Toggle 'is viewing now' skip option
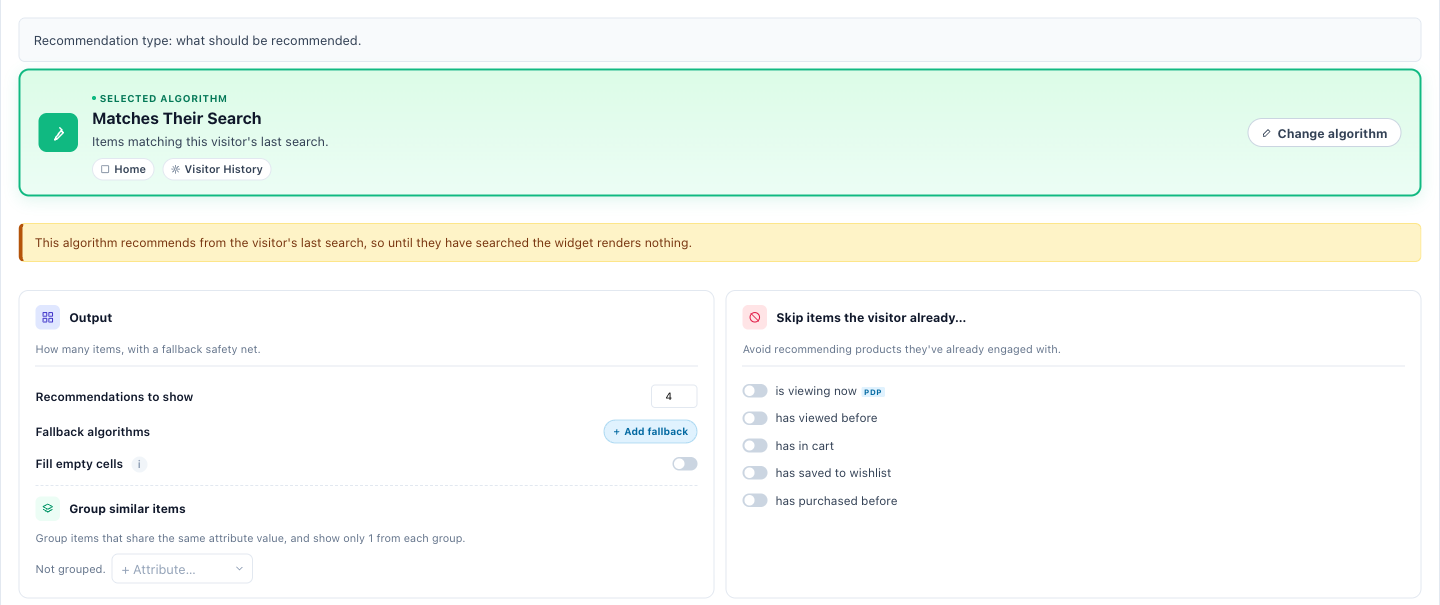Screen dimensions: 1440x605 [x=755, y=391]
